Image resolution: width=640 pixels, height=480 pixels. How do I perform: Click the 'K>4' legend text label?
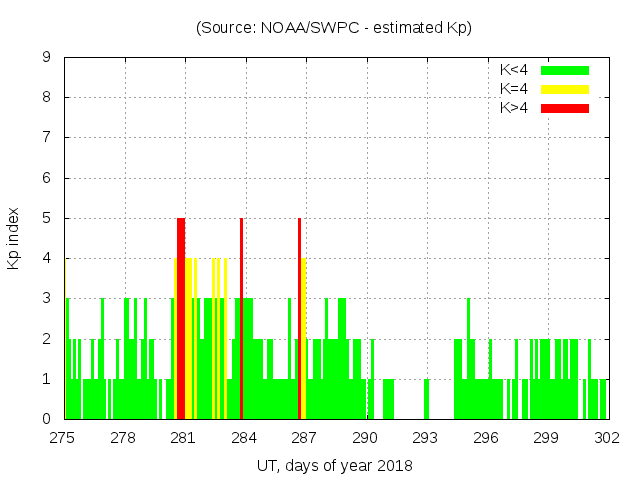click(514, 108)
